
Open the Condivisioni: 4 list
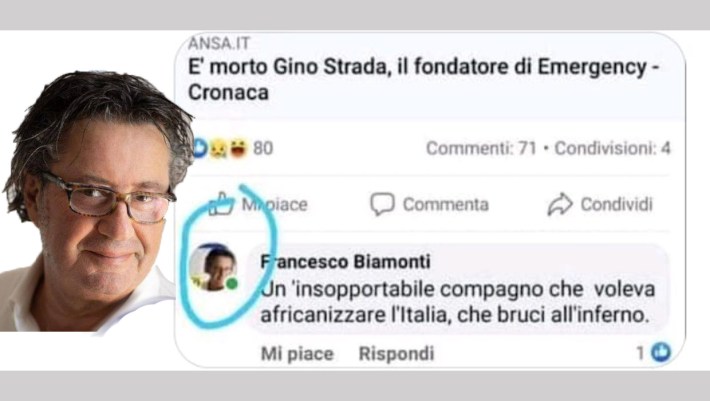[613, 148]
